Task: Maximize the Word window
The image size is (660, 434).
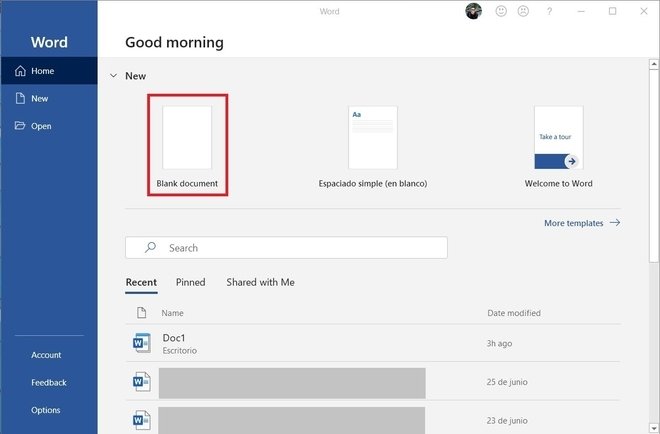Action: pos(612,11)
